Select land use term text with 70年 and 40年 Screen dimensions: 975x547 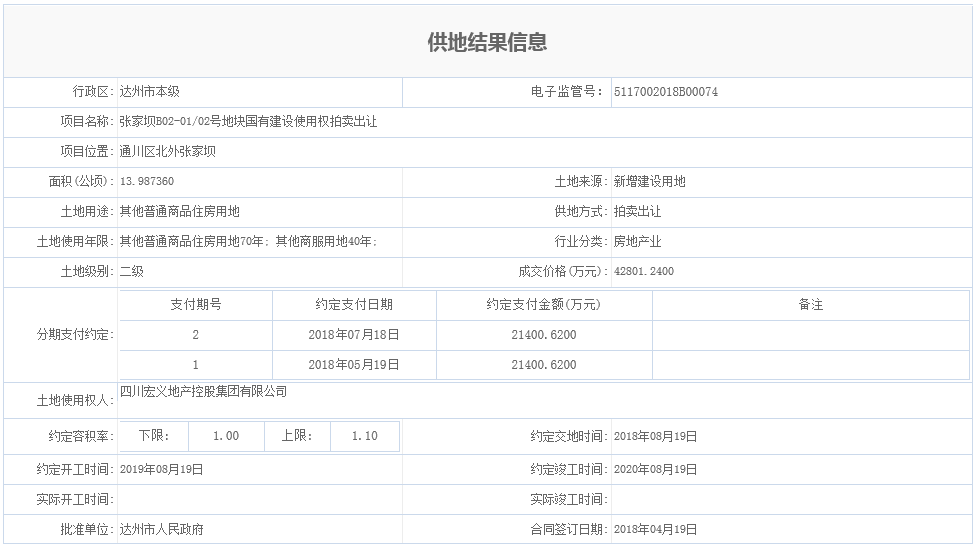click(248, 241)
